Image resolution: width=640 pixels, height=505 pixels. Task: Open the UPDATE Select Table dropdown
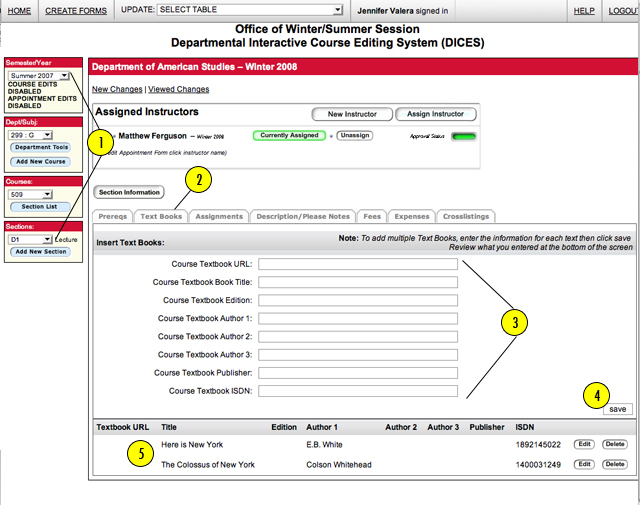tap(250, 10)
